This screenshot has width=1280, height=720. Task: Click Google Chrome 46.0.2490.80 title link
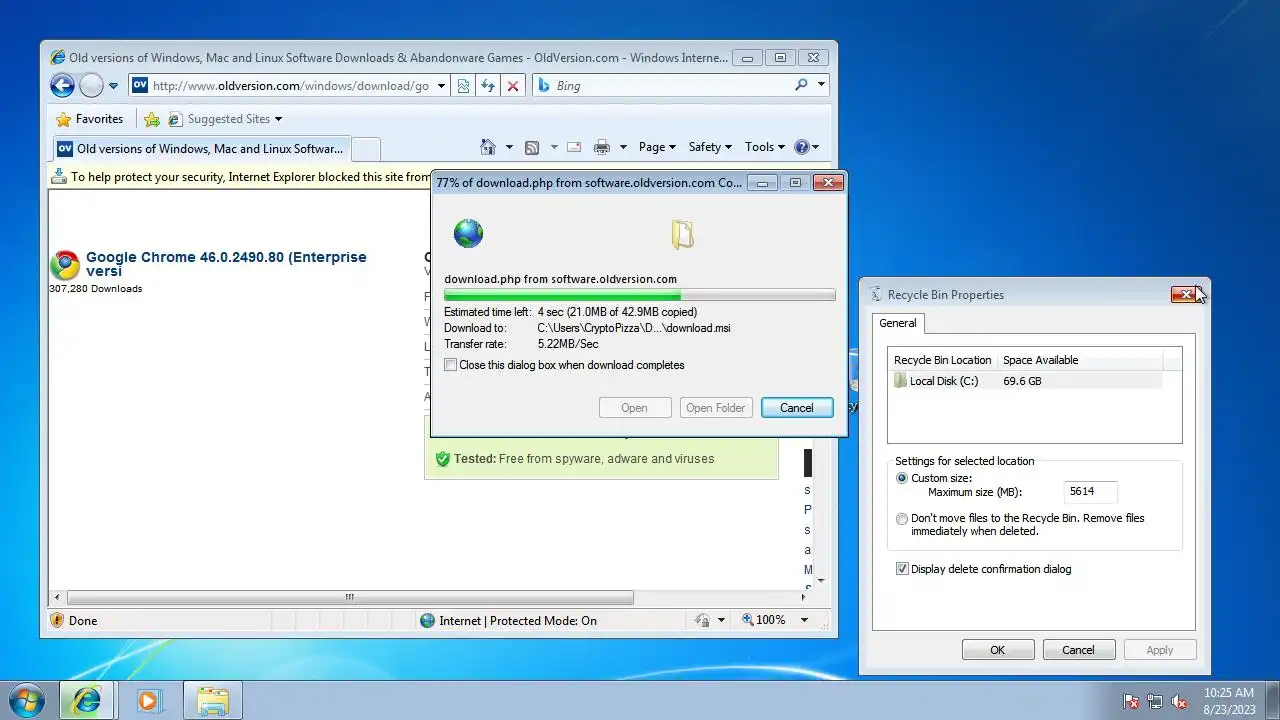(x=226, y=264)
